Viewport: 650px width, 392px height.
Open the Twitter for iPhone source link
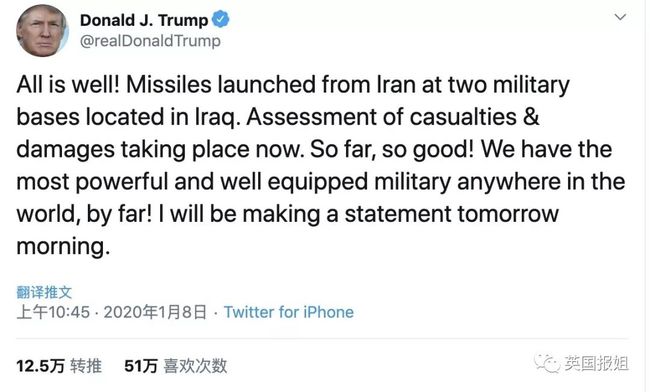coord(289,312)
